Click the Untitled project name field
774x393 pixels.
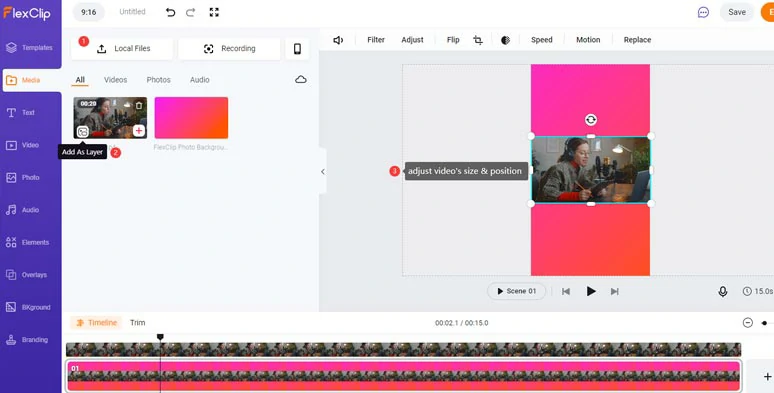132,12
